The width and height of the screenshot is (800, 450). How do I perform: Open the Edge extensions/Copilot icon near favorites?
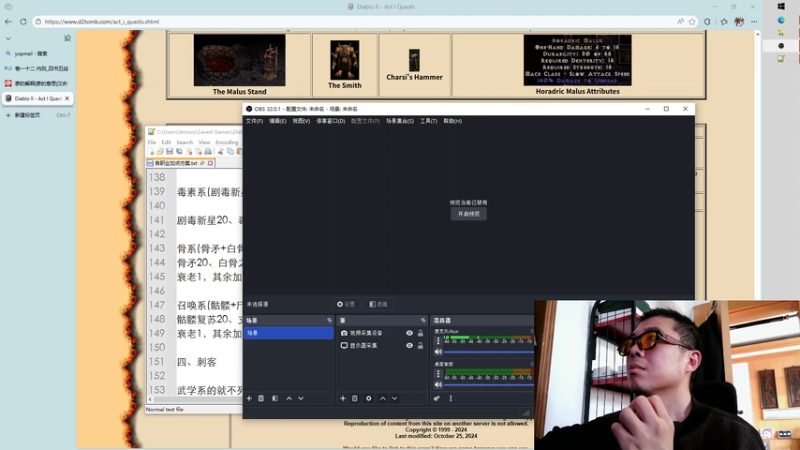[707, 21]
